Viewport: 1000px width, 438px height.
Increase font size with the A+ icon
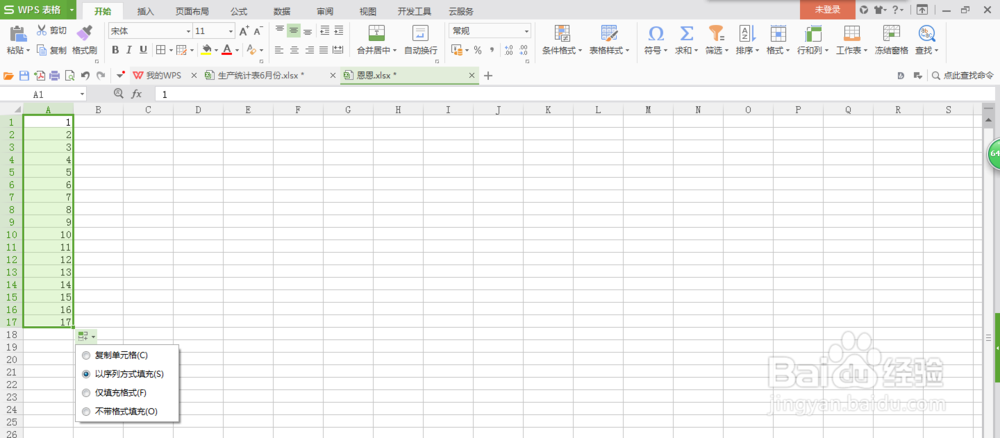point(244,31)
